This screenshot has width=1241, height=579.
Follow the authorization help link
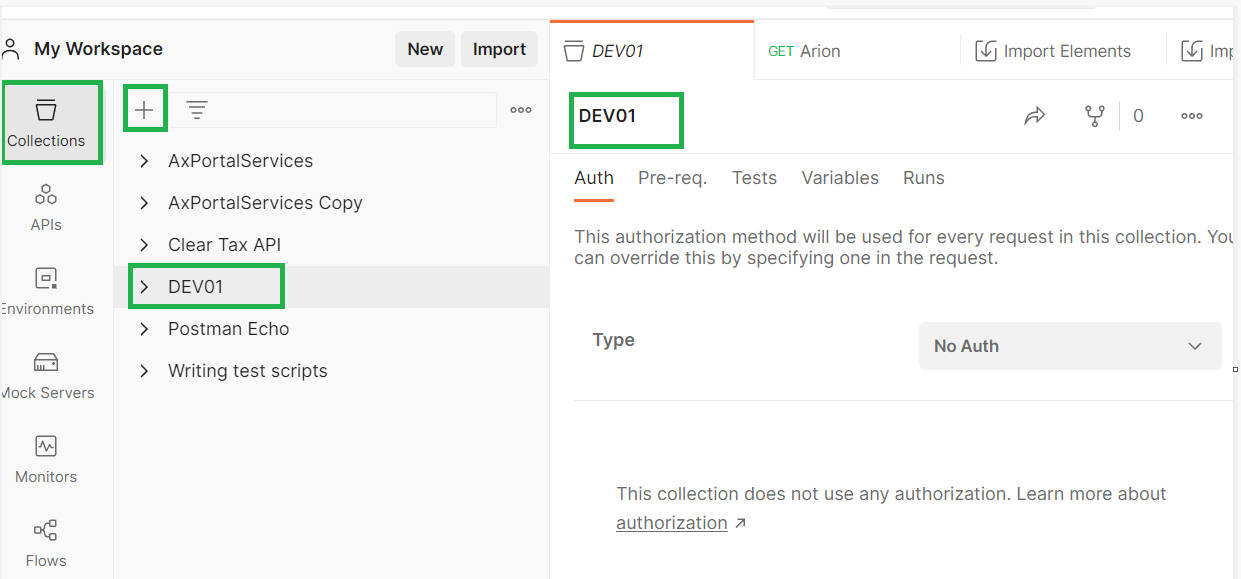pos(672,523)
